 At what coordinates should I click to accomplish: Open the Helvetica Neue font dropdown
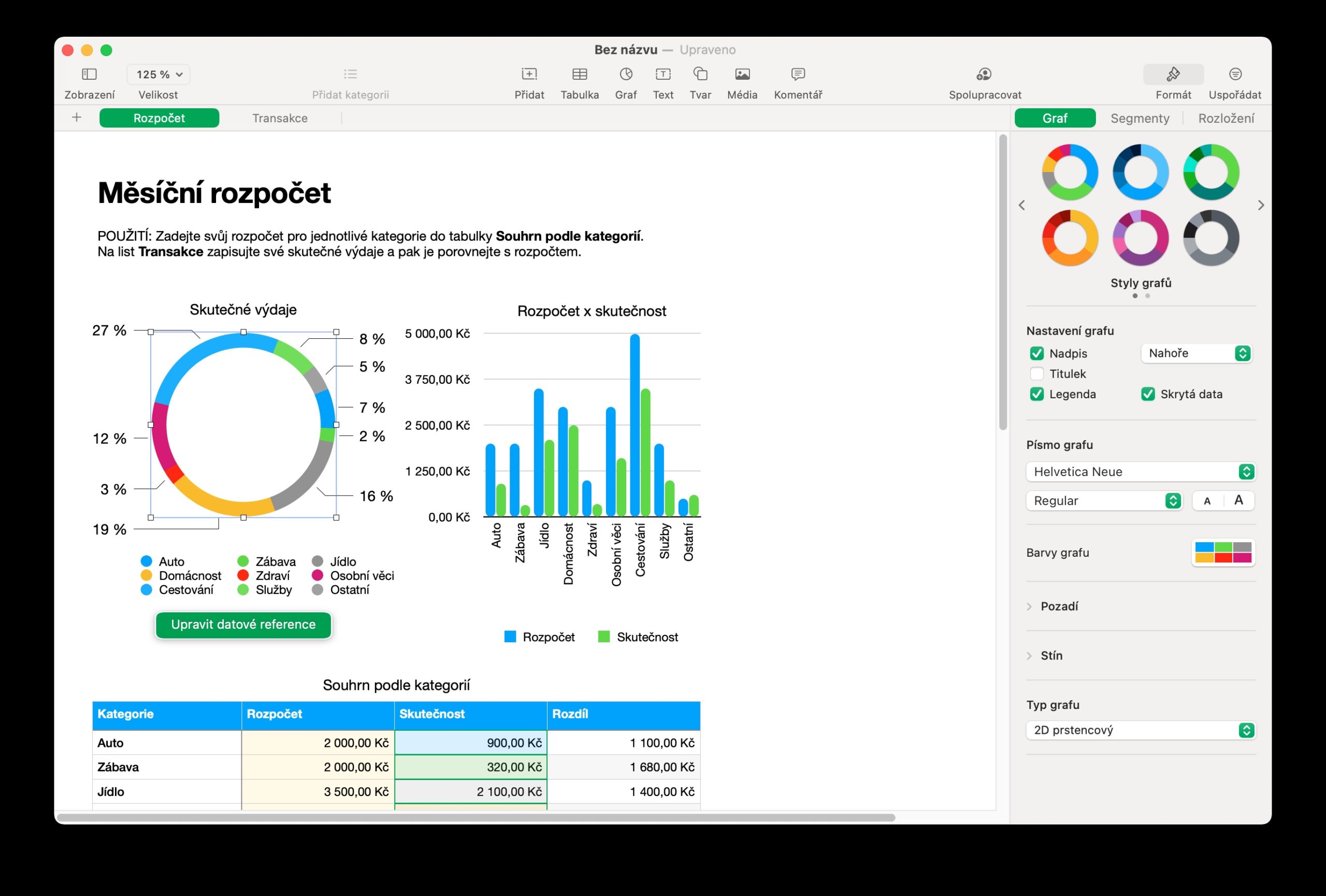click(x=1140, y=472)
